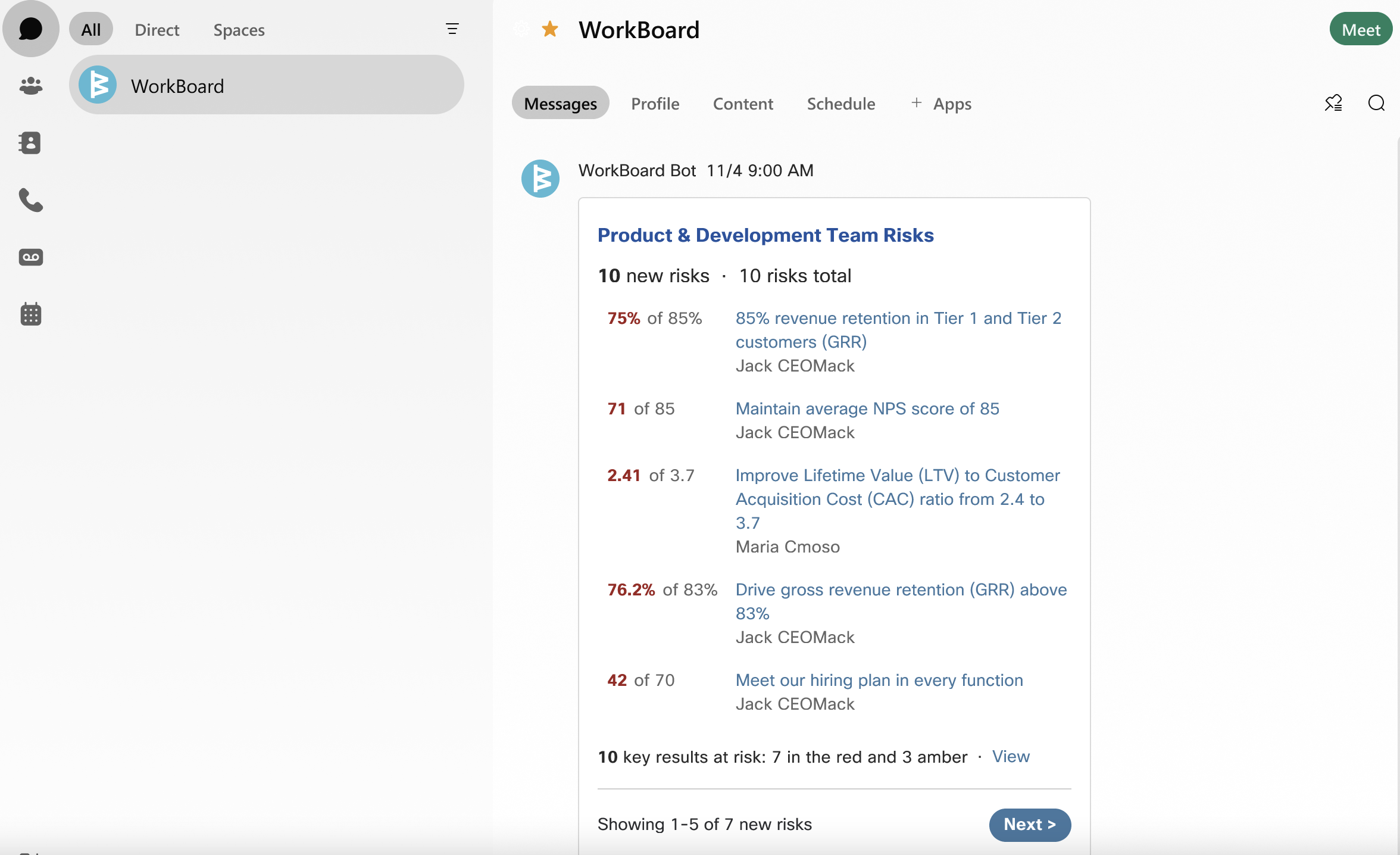The height and width of the screenshot is (855, 1400).
Task: Click the View link for key results
Action: point(1011,756)
